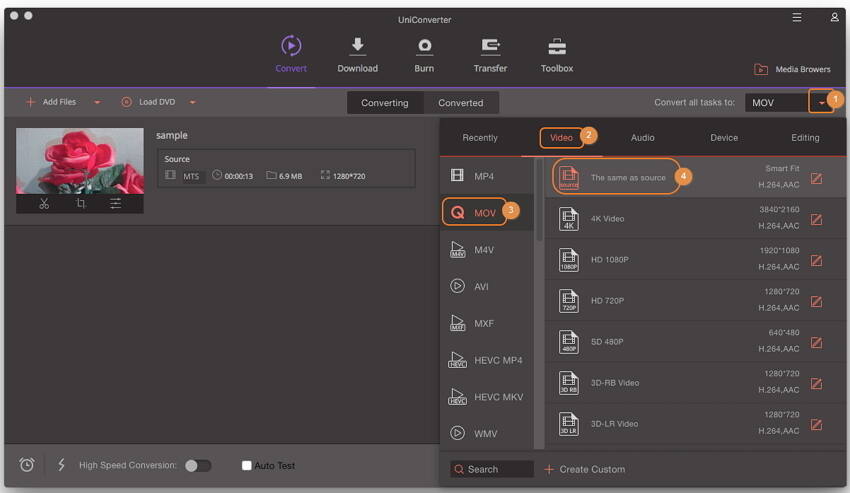Open Convert all tasks to dropdown arrow
This screenshot has height=493, width=850.
(821, 102)
